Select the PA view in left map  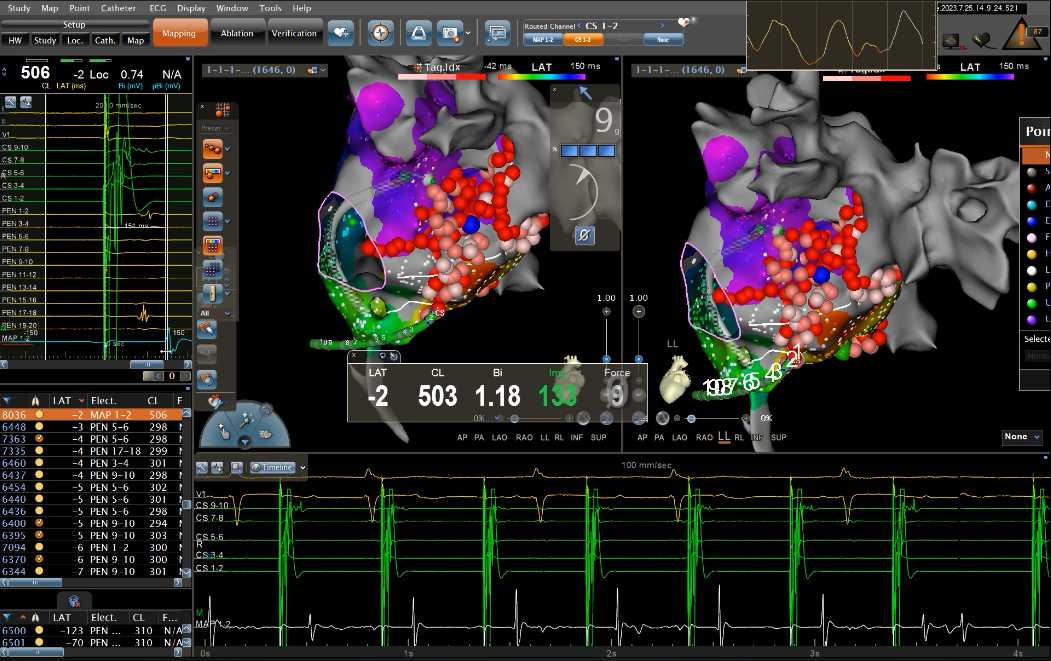pos(479,437)
